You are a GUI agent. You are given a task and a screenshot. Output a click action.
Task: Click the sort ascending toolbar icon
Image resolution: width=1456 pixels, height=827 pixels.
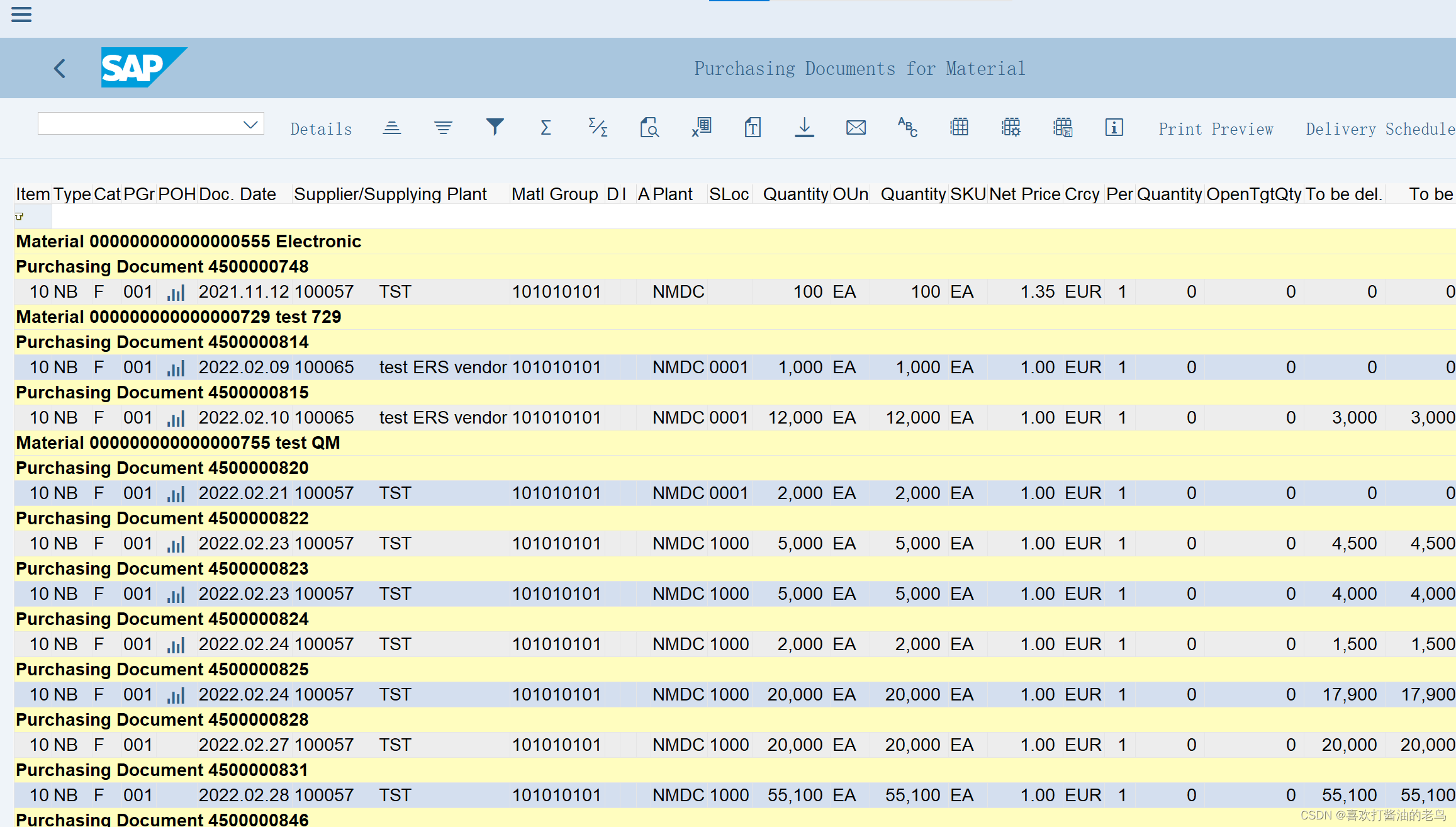click(x=391, y=128)
